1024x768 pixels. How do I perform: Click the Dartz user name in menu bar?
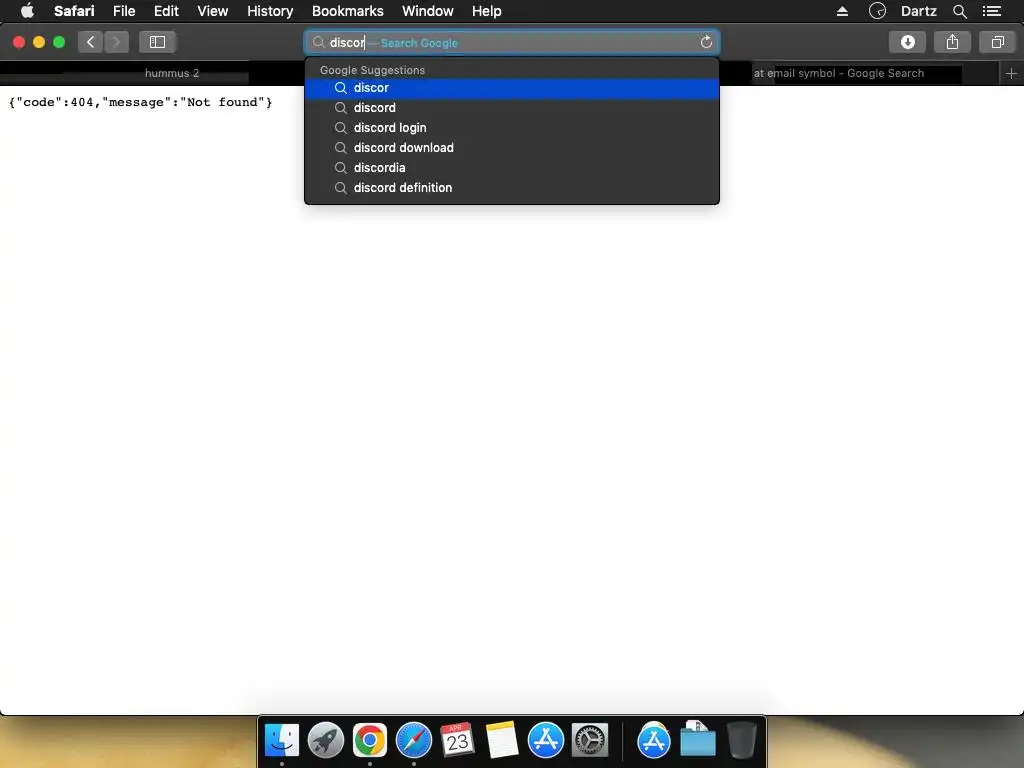pyautogui.click(x=918, y=11)
